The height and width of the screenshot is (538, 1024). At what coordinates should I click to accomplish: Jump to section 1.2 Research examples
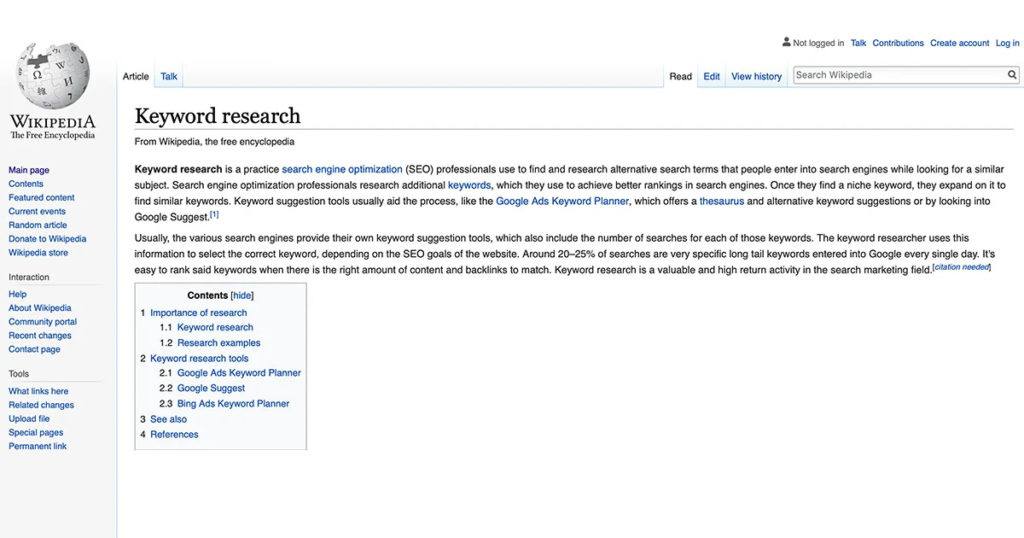pos(219,343)
